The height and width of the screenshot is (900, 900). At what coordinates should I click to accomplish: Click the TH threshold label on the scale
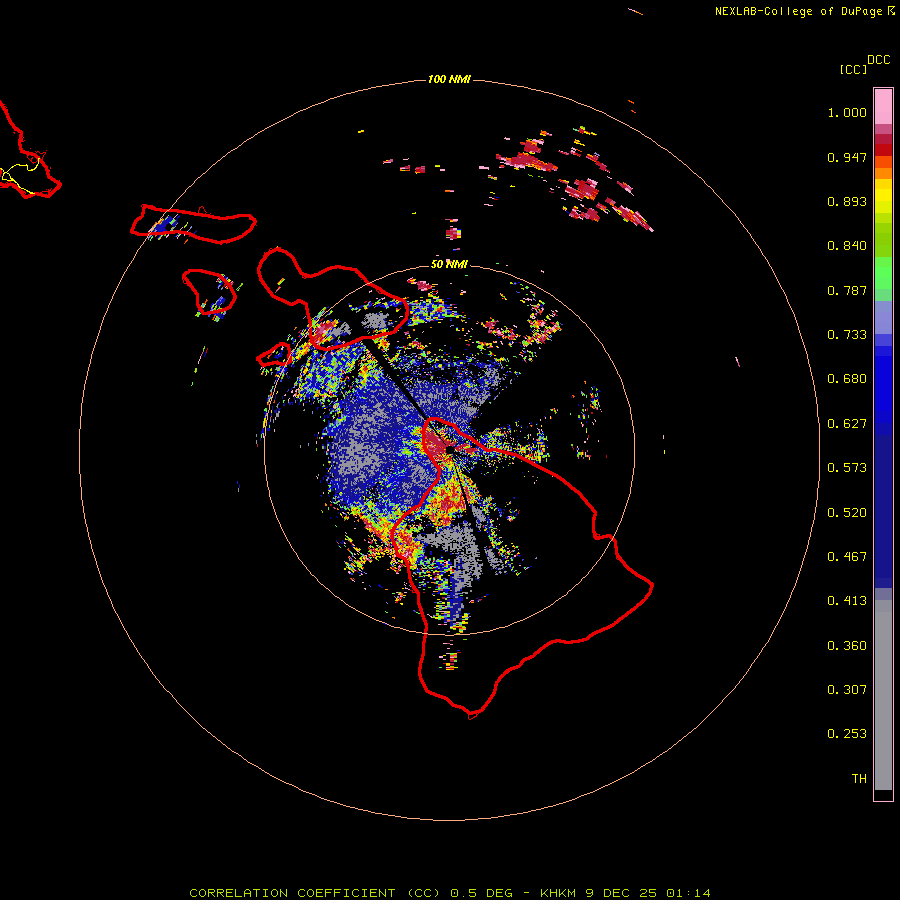click(859, 779)
